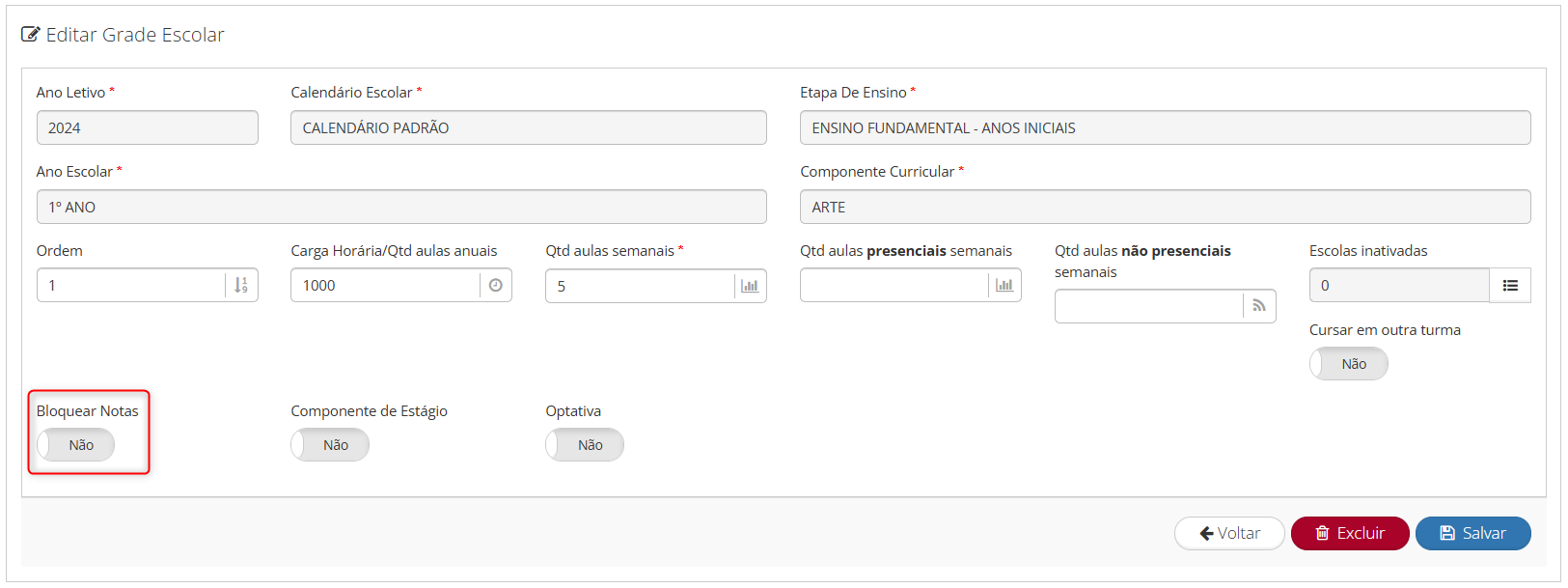
Task: Open the Componente Curricular field showing ARTE
Action: [1165, 207]
